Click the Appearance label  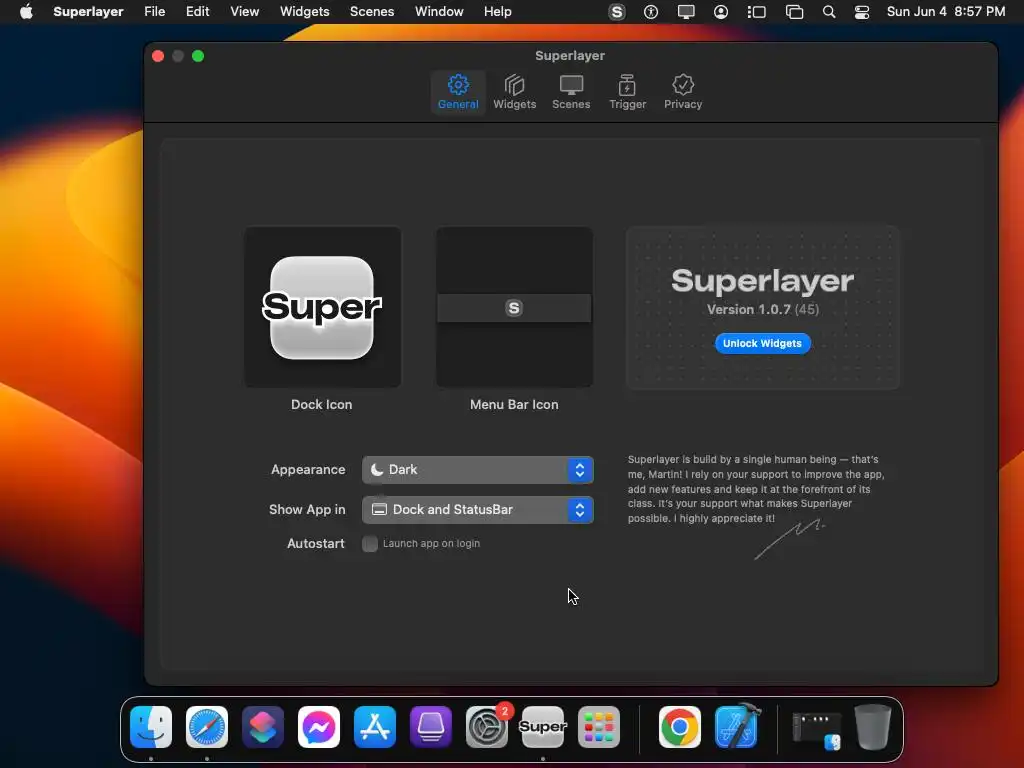308,470
